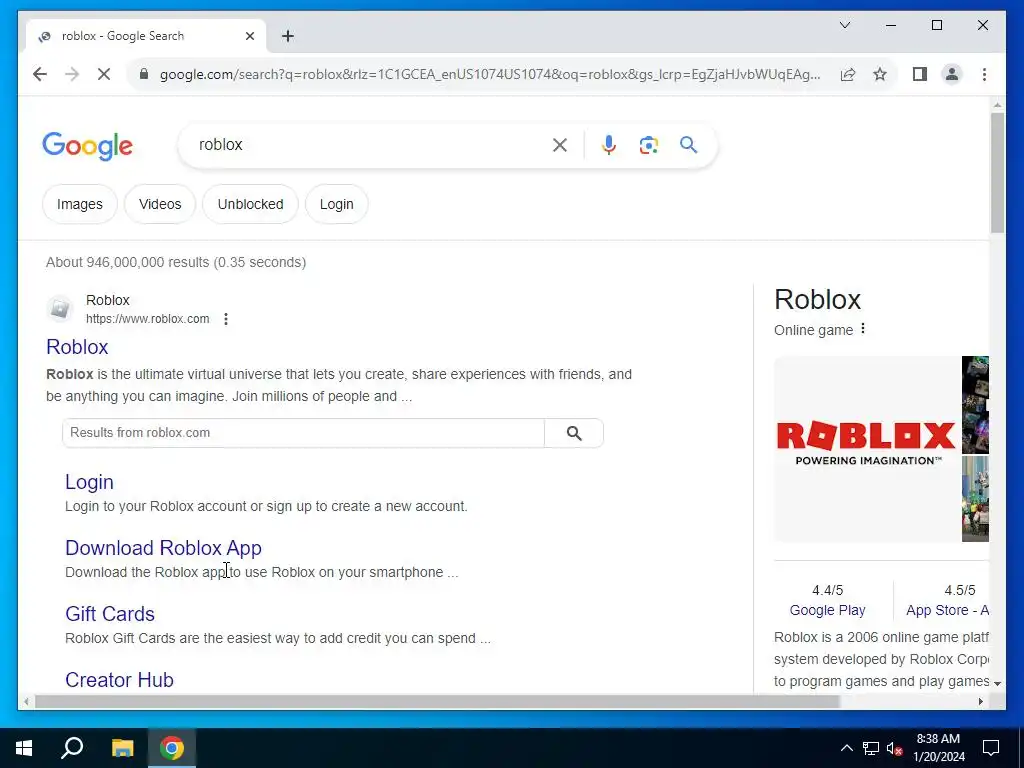Go to Google home via the logo

pyautogui.click(x=88, y=146)
